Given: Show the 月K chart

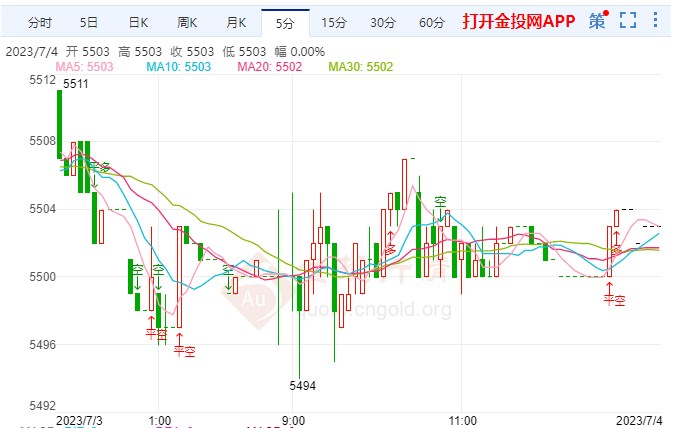Looking at the screenshot, I should 236,22.
